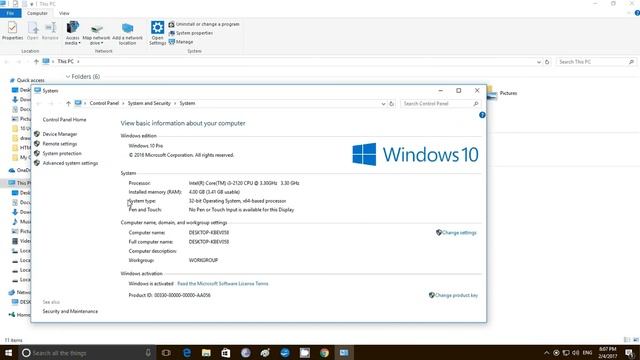Click the active System window taskbar icon
Image resolution: width=640 pixels, height=360 pixels.
point(344,353)
